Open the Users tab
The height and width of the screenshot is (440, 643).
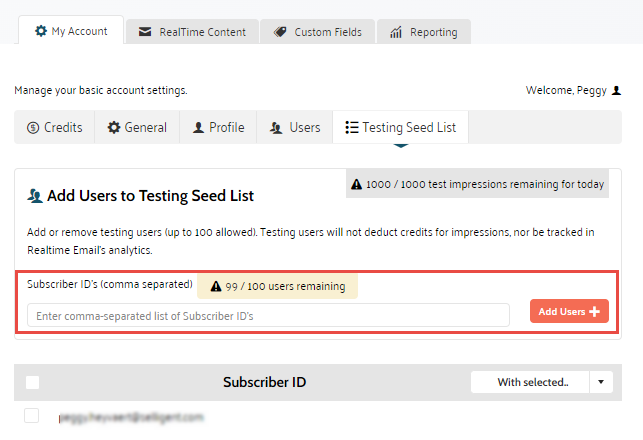pyautogui.click(x=295, y=128)
